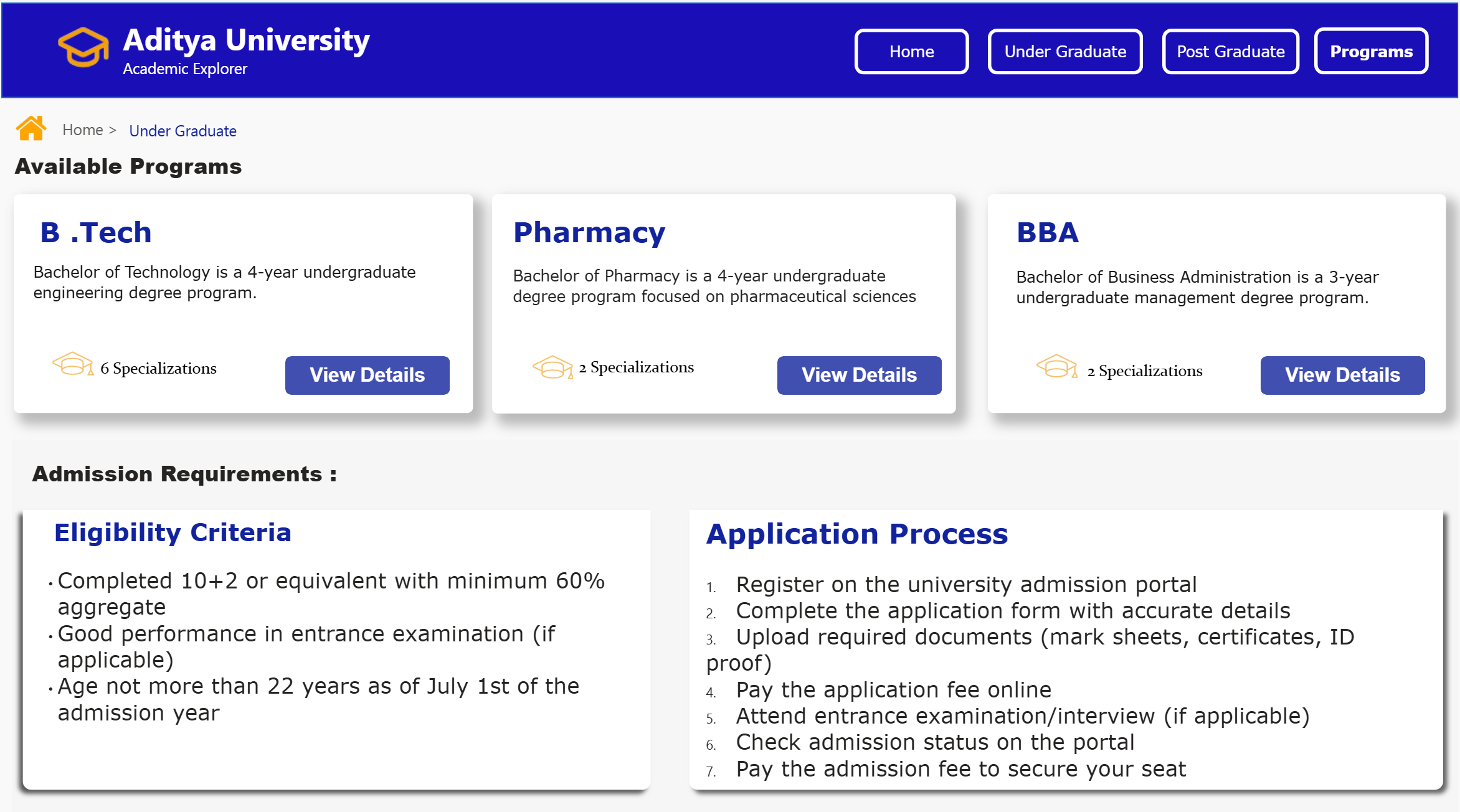
Task: Click the home icon in the breadcrumb
Action: pos(30,128)
